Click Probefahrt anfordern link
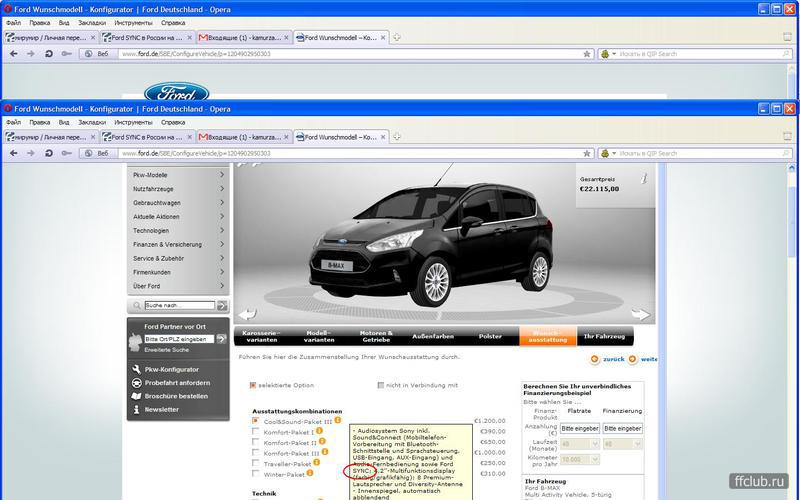 (x=177, y=383)
